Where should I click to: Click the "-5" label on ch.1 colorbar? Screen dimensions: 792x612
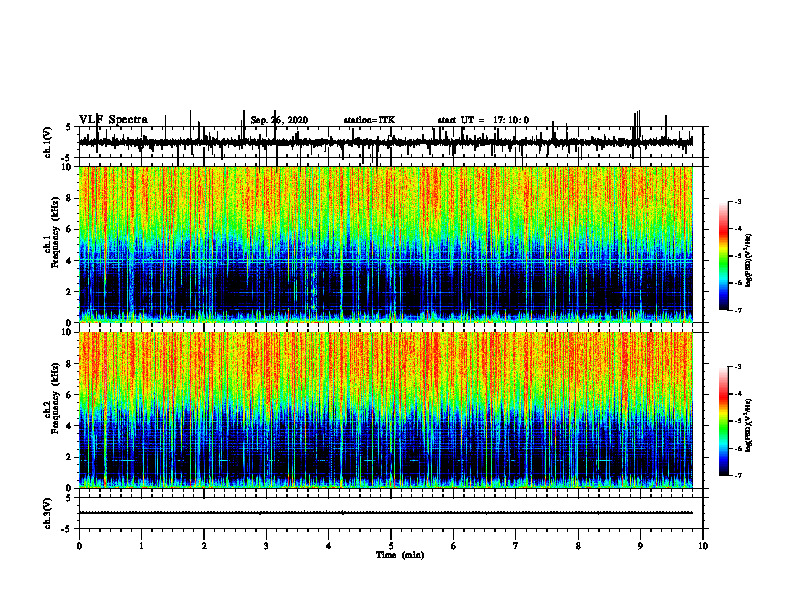tap(738, 256)
